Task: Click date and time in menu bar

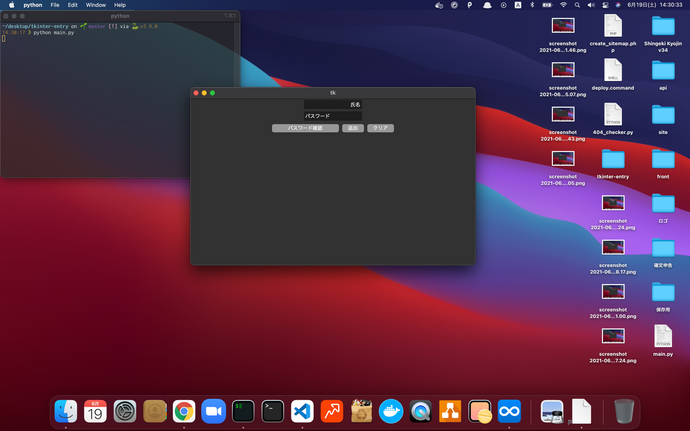Action: click(654, 5)
